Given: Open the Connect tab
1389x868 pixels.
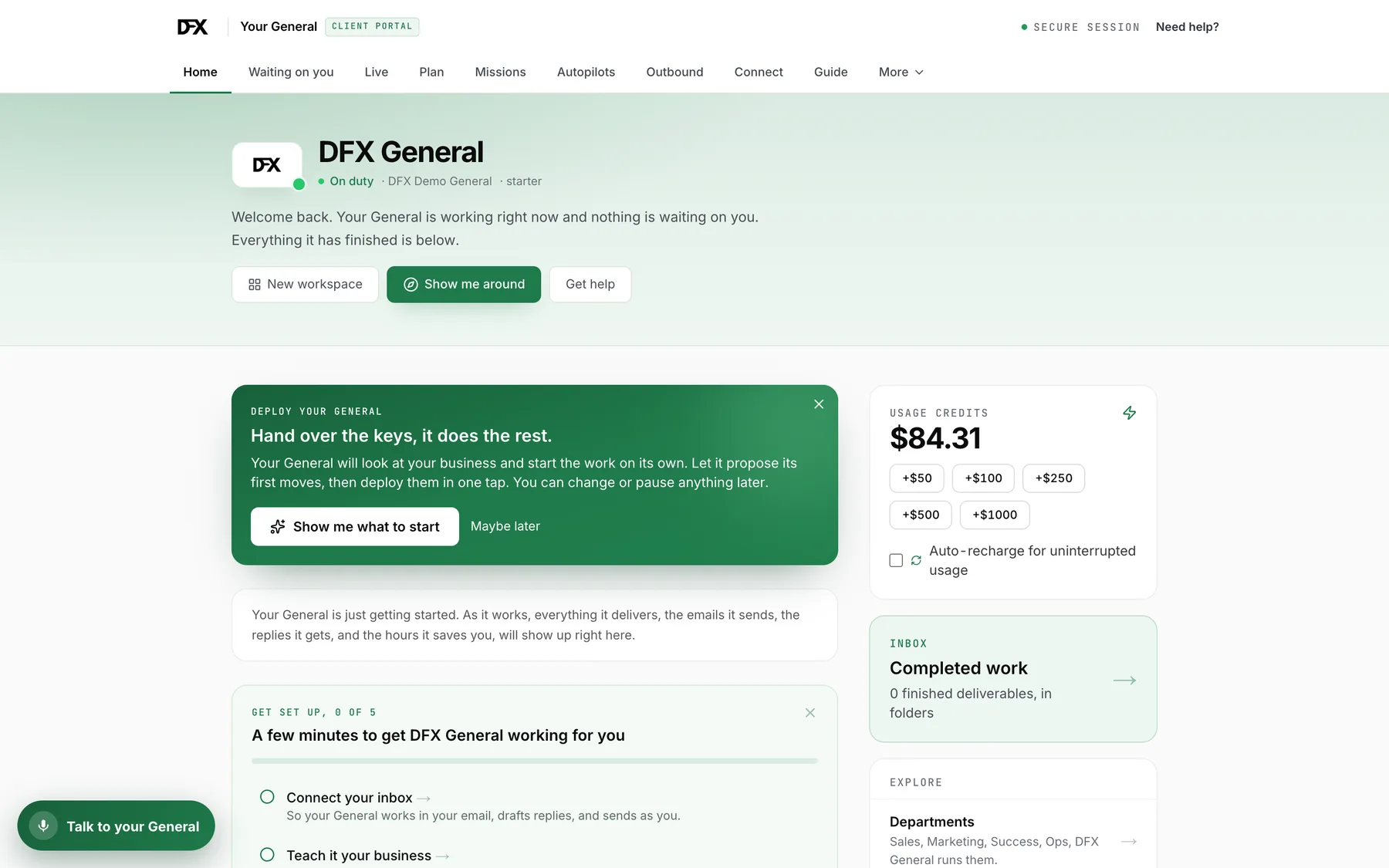Looking at the screenshot, I should [x=759, y=72].
